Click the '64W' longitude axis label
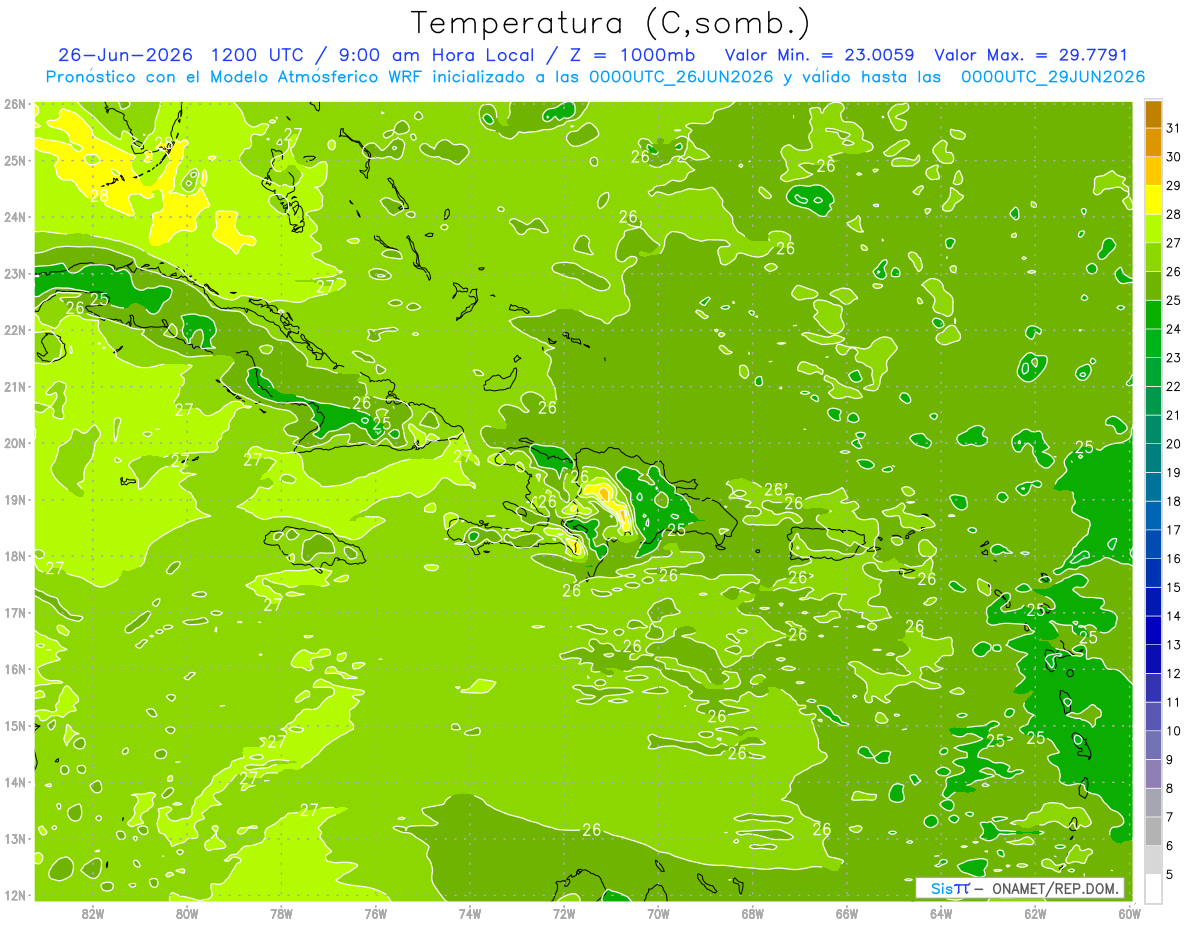1200x927 pixels. [x=941, y=914]
